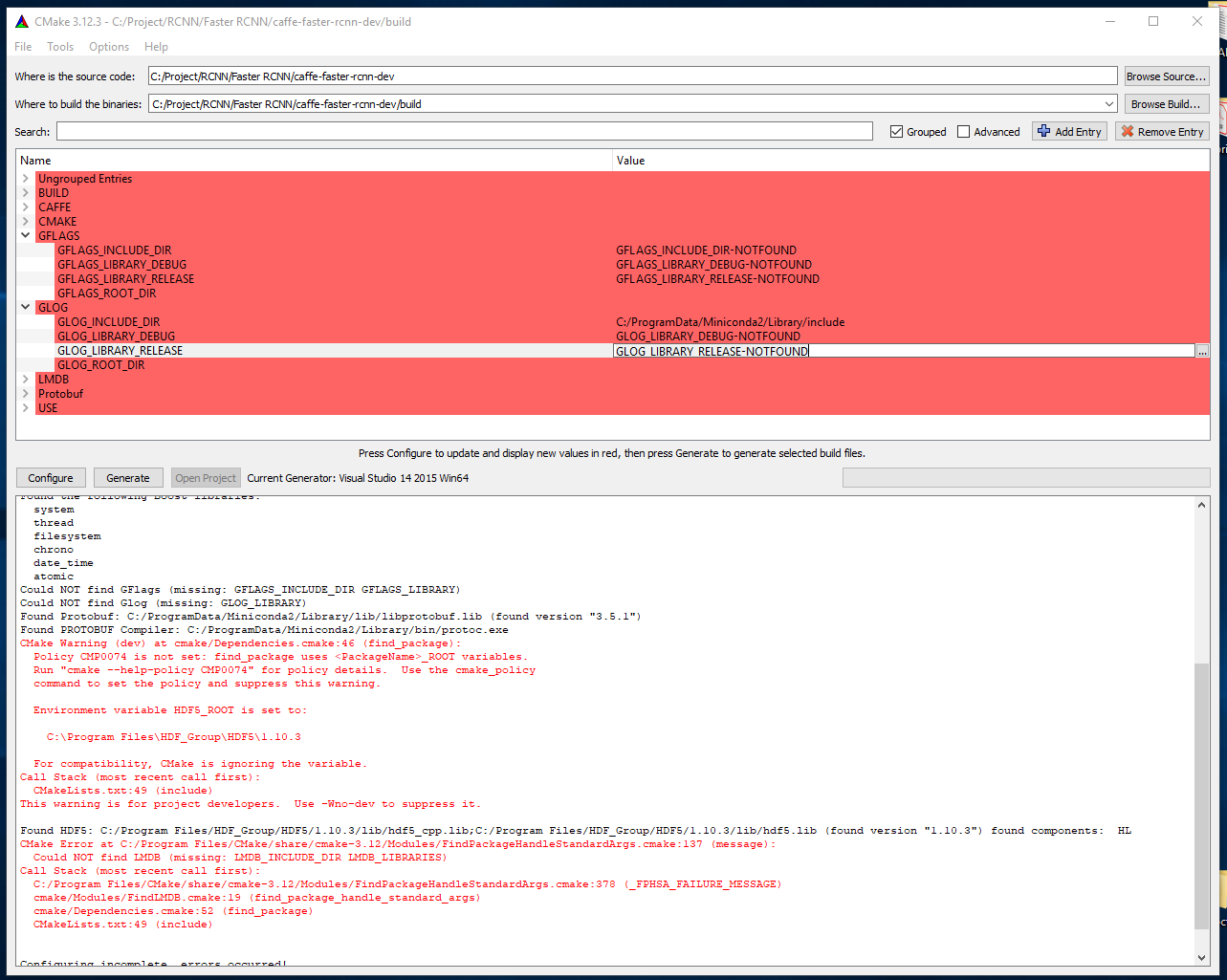Click the Generate button
1227x980 pixels.
tap(128, 478)
